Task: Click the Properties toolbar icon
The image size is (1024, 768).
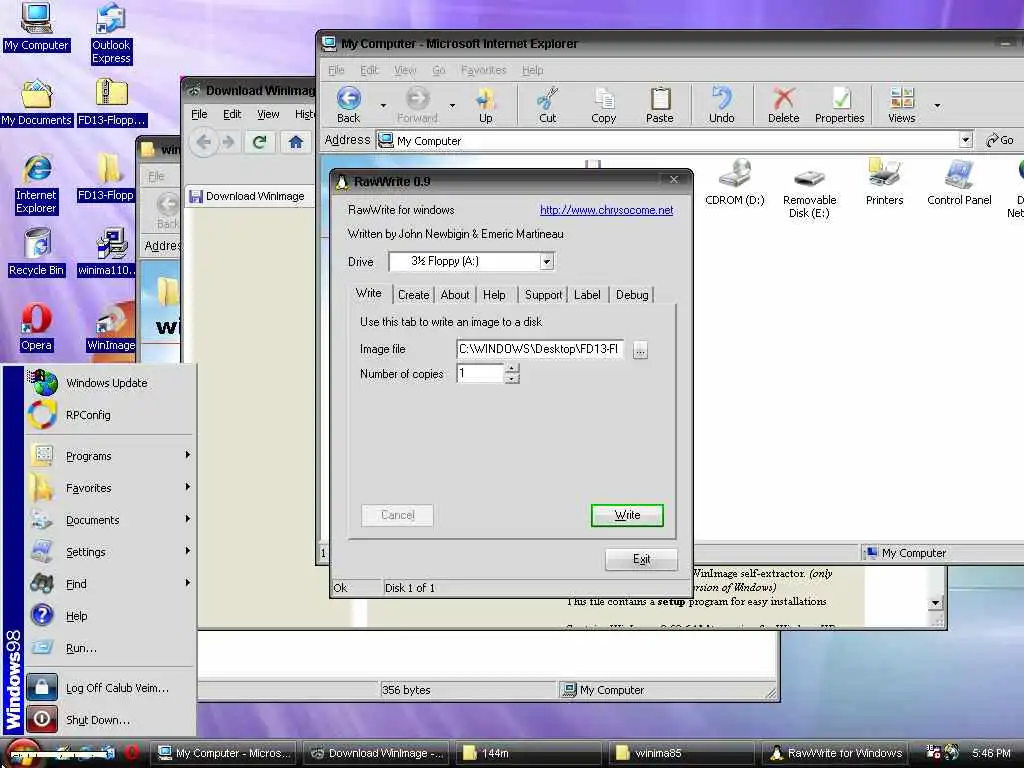Action: (x=839, y=104)
